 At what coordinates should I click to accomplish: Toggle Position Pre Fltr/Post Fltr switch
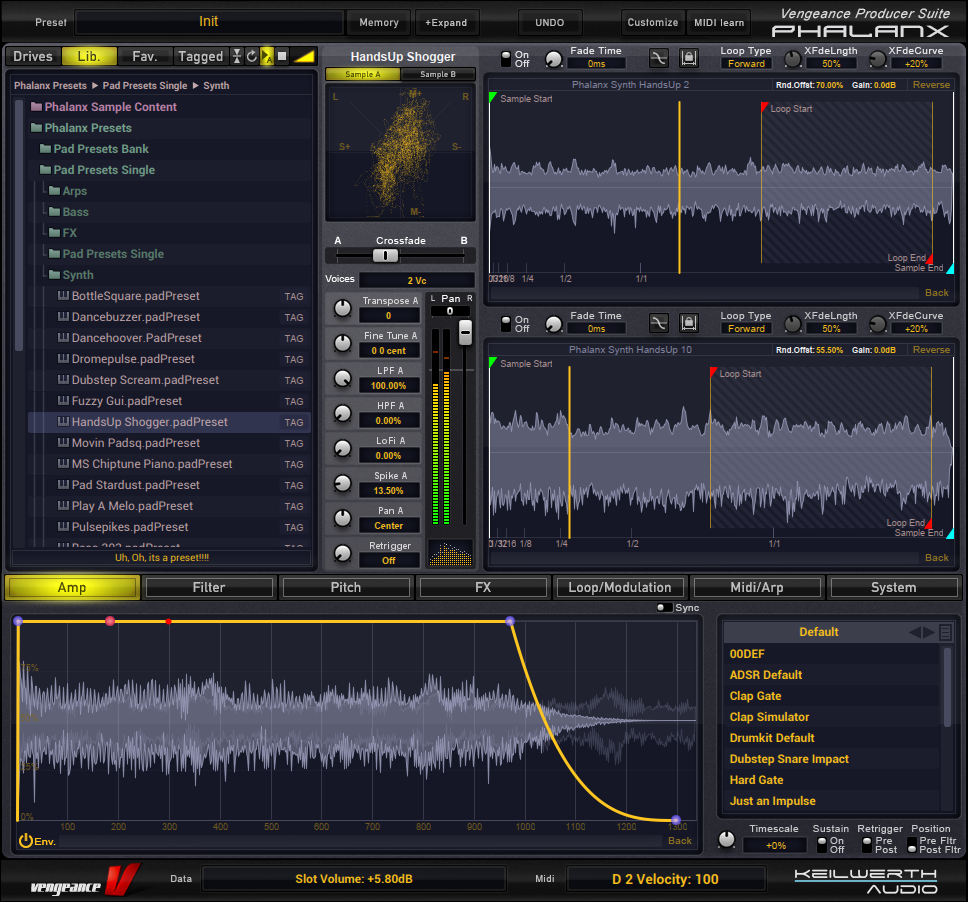912,845
